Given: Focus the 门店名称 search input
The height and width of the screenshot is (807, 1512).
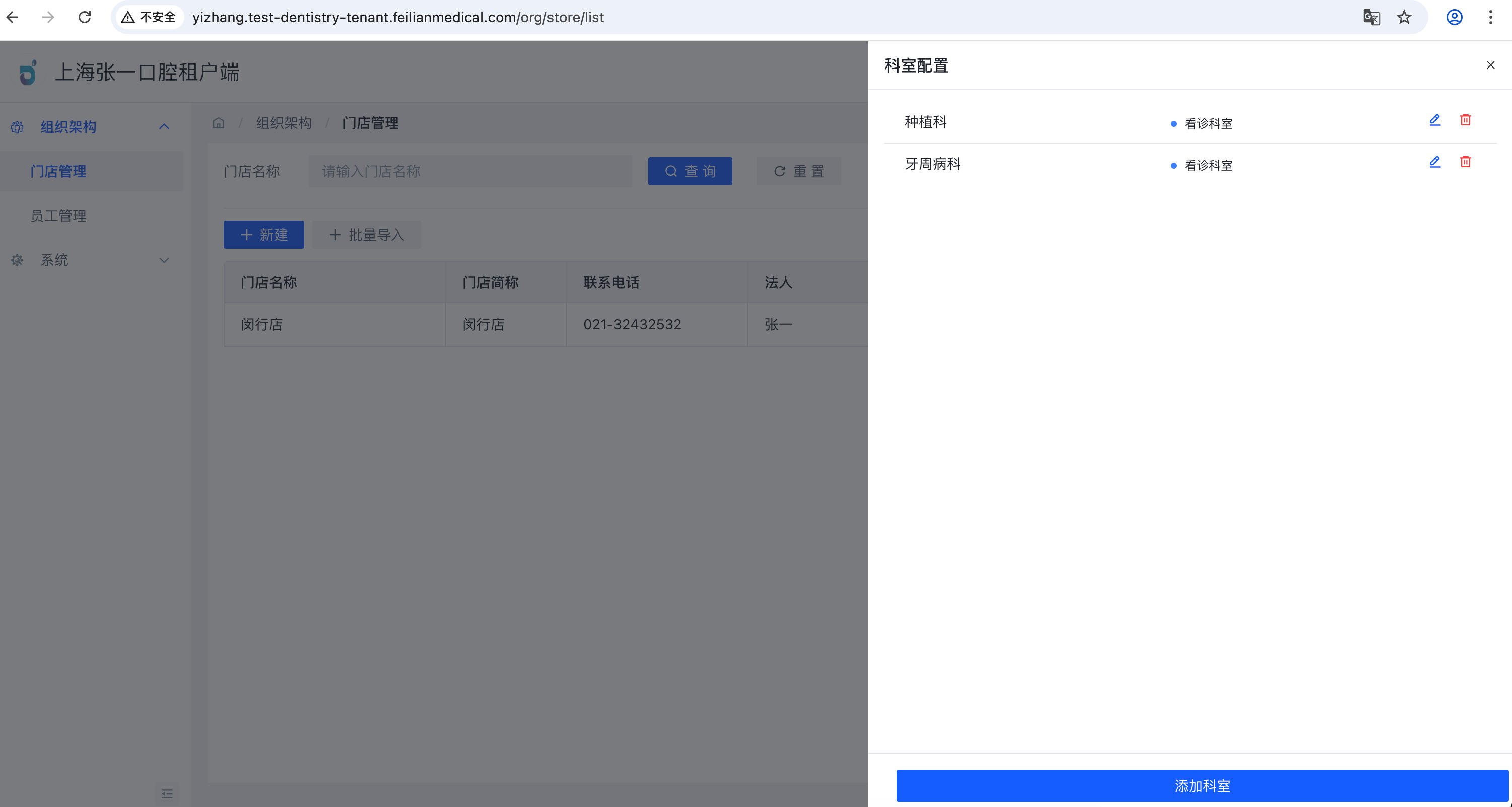Looking at the screenshot, I should coord(470,171).
